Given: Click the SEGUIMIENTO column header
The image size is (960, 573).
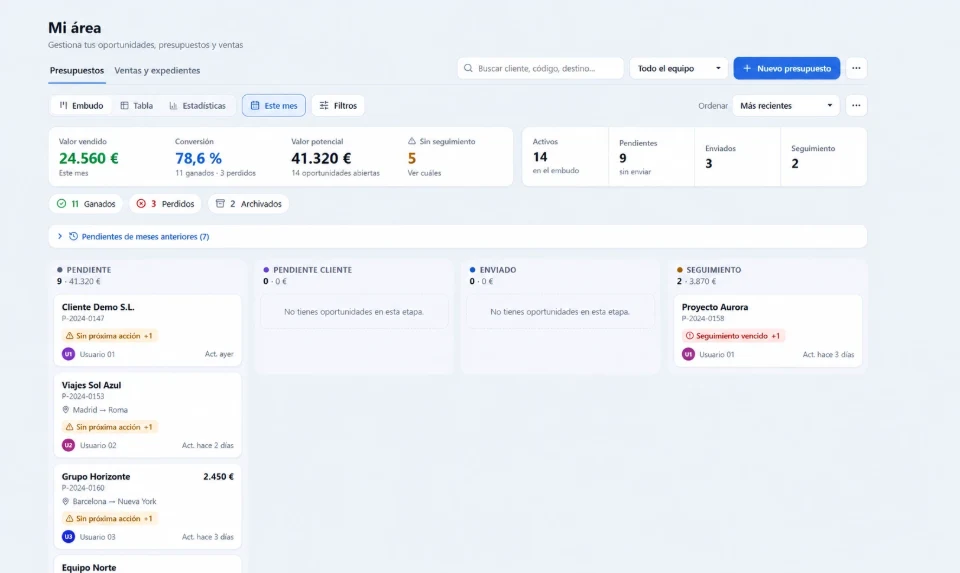Looking at the screenshot, I should (x=714, y=269).
